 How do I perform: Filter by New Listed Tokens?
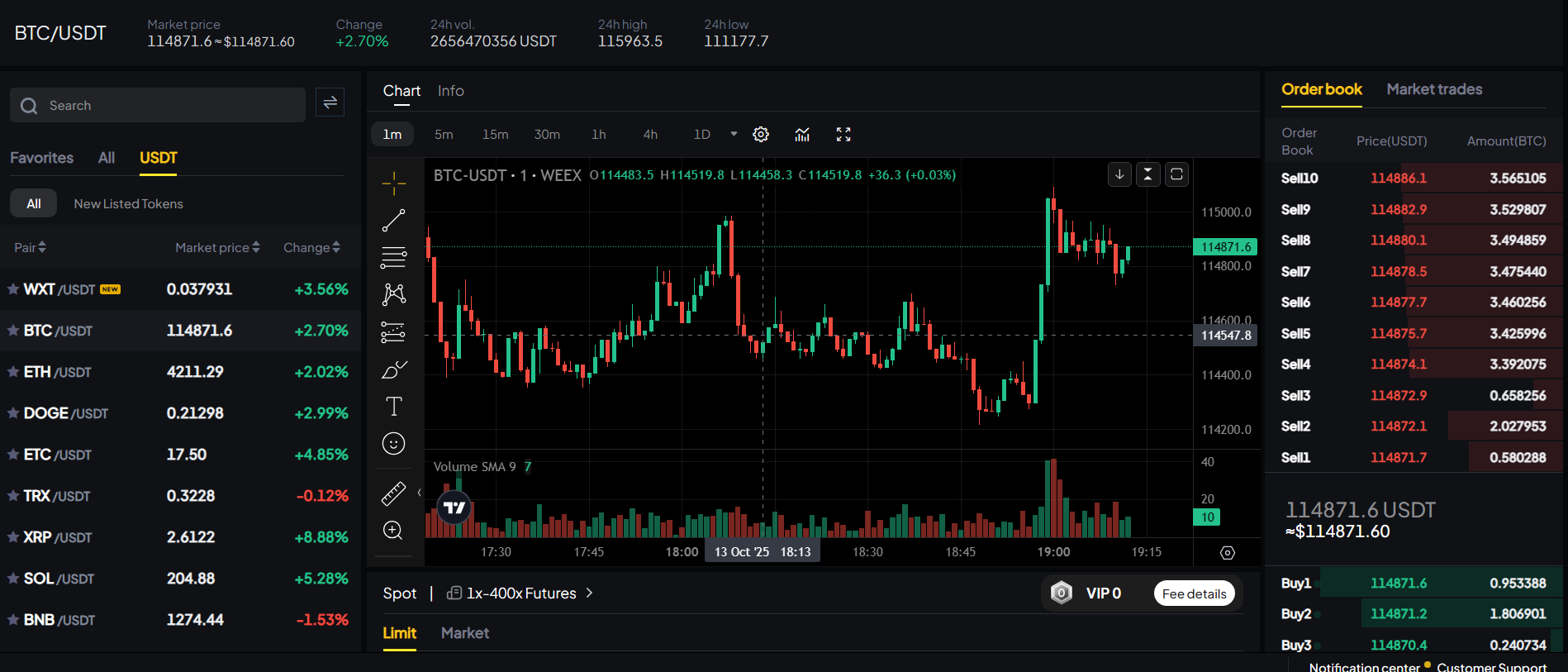[x=128, y=203]
